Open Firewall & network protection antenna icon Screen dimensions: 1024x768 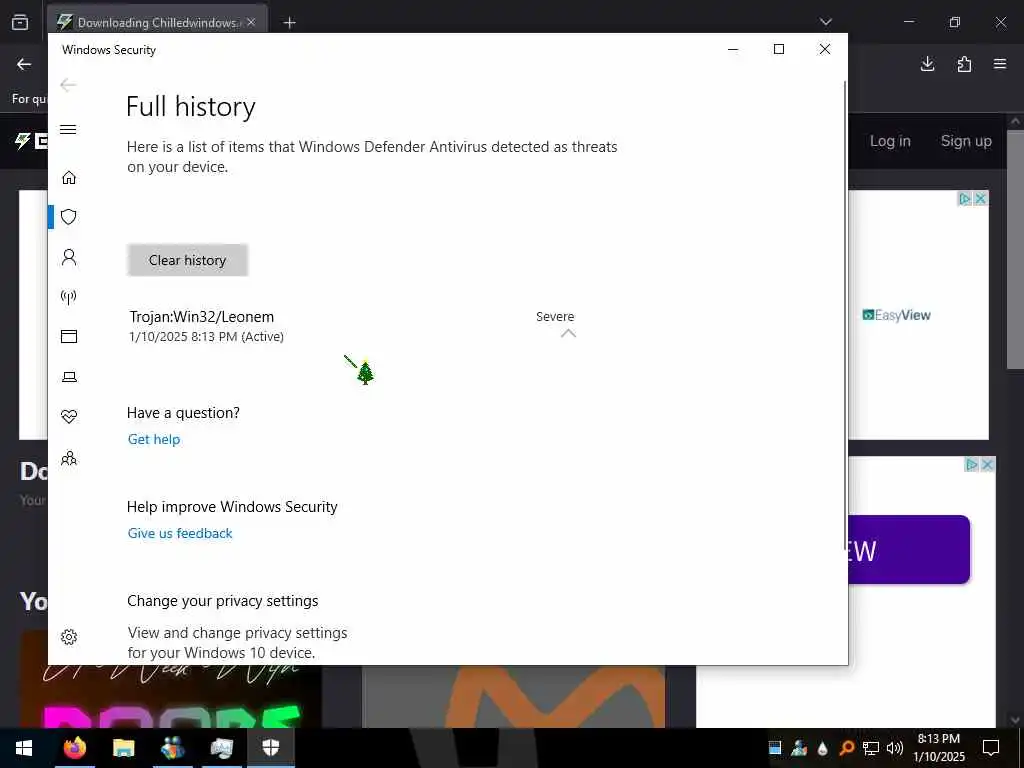tap(69, 297)
